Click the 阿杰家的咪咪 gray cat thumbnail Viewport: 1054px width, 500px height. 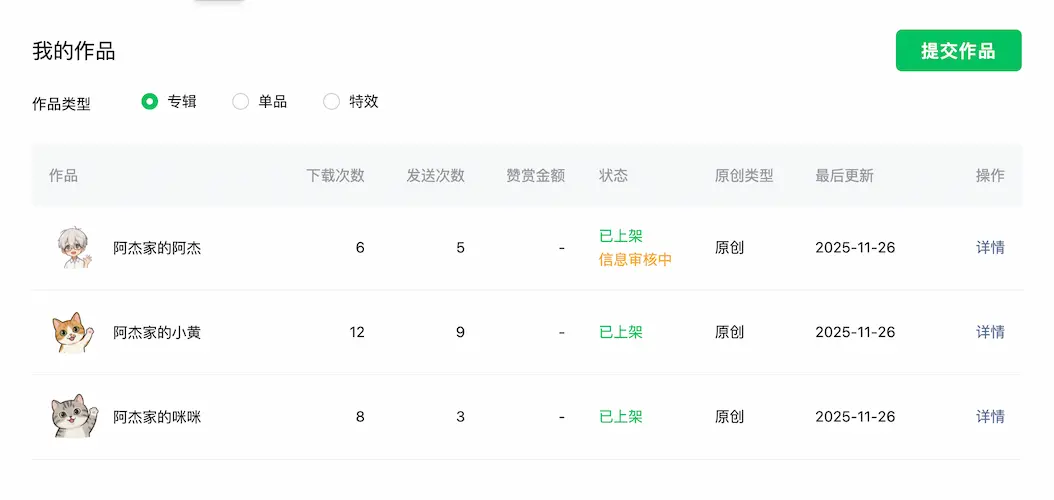74,416
